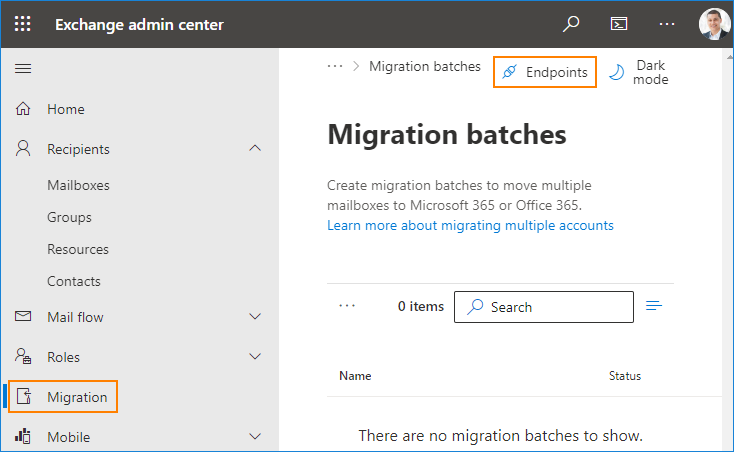This screenshot has height=452, width=734.
Task: Open Mail flow navigation item
Action: pyautogui.click(x=75, y=317)
